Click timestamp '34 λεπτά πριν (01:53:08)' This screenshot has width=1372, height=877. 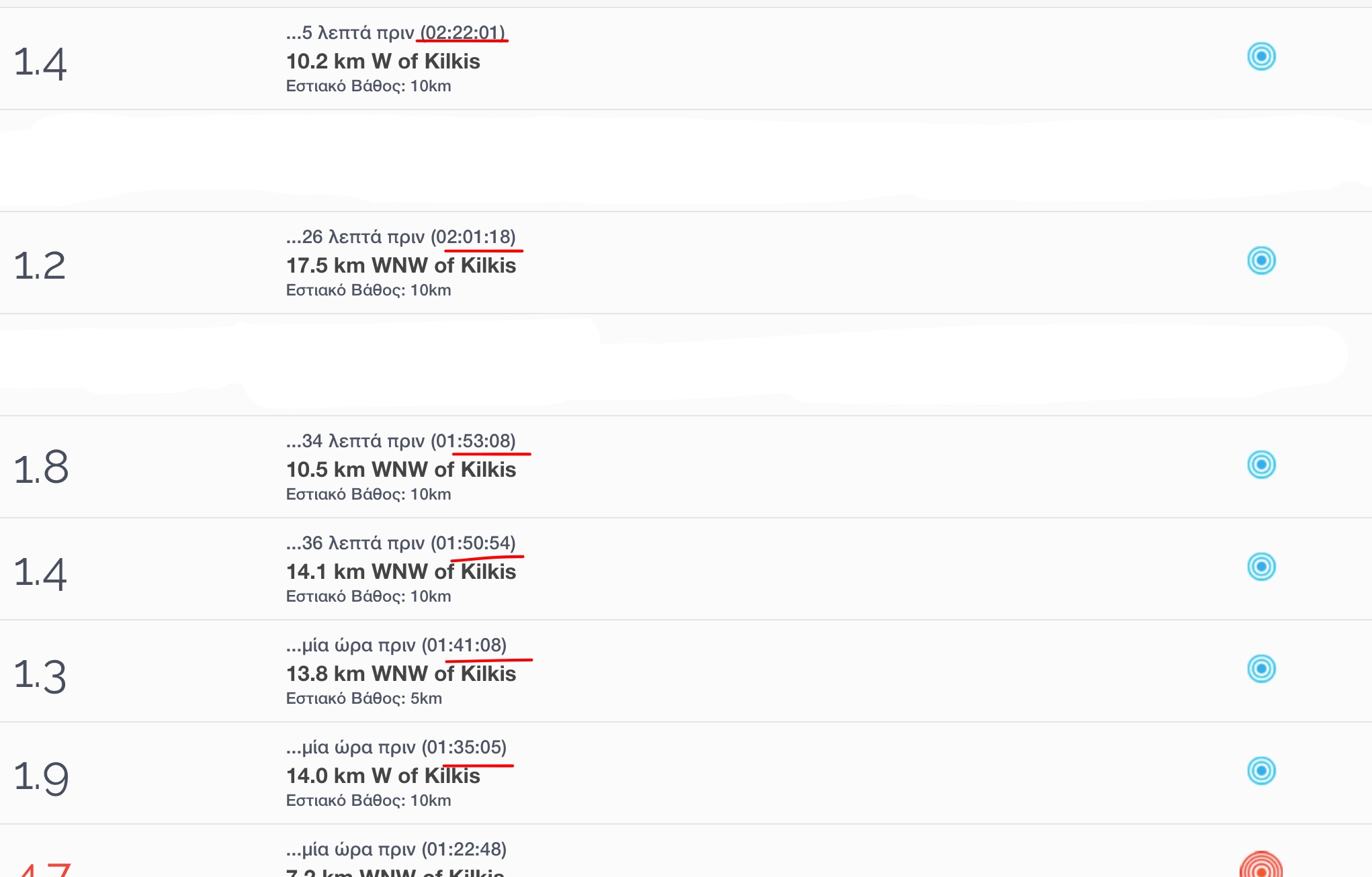(409, 441)
